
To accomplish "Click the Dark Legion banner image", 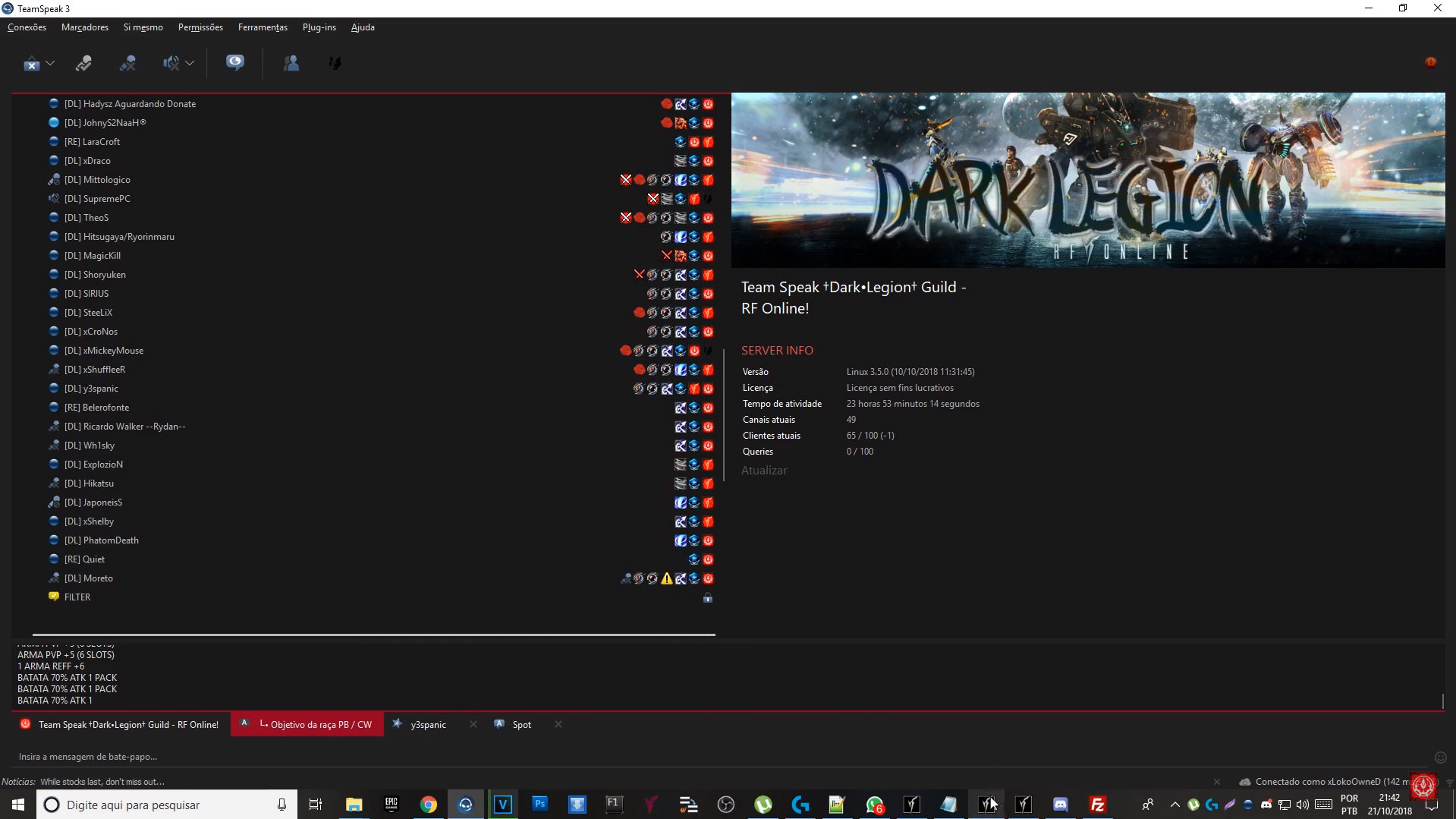I will [1088, 180].
